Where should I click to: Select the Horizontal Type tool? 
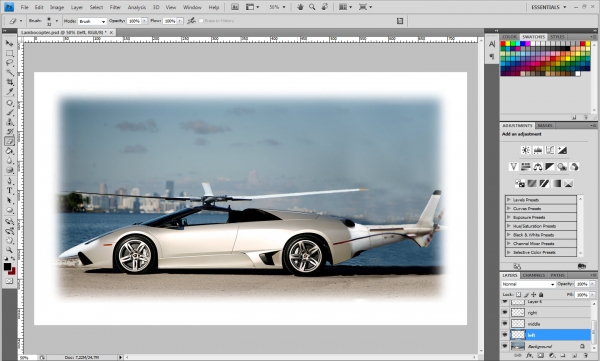point(9,190)
